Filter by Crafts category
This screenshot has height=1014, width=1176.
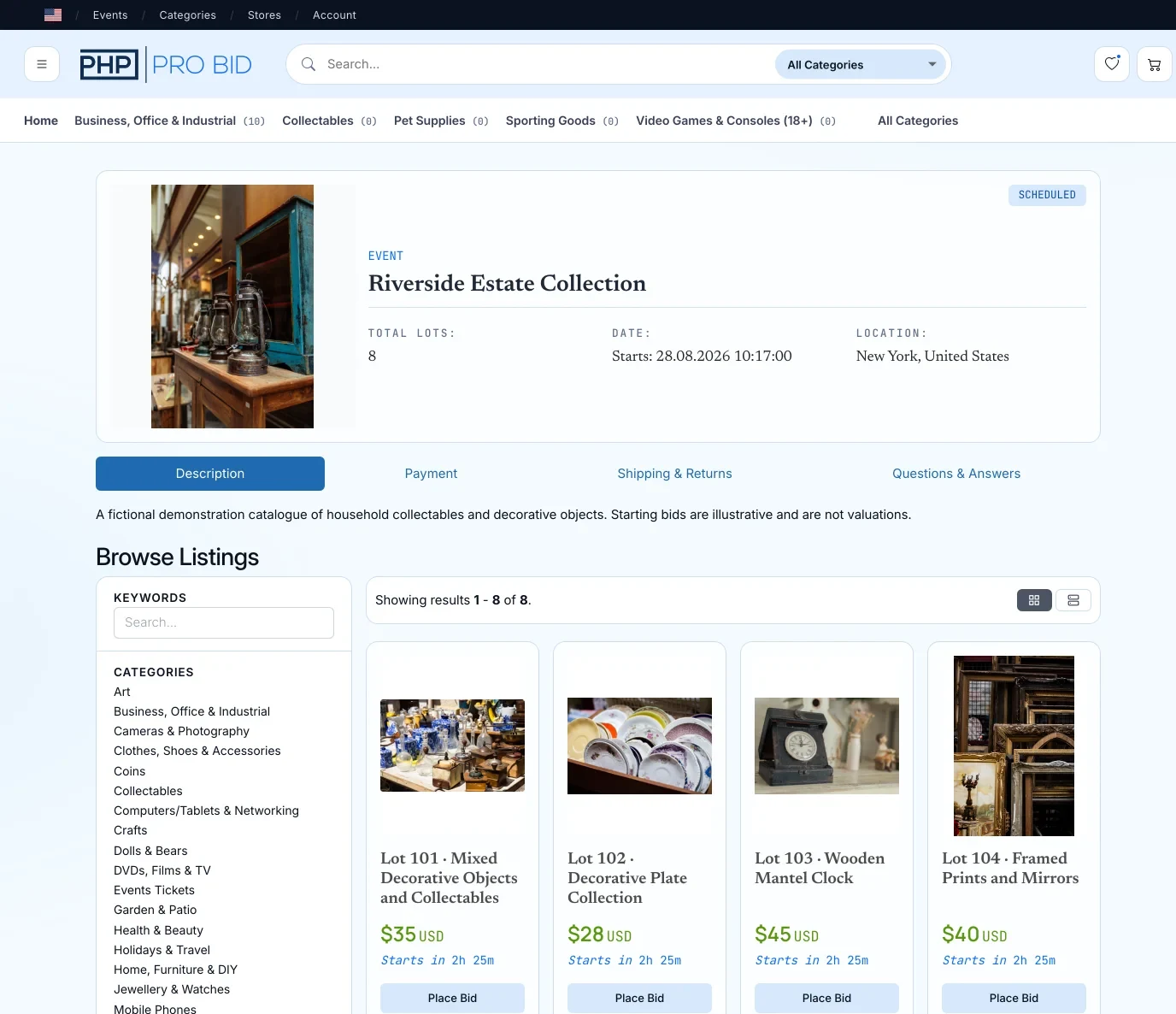[130, 830]
